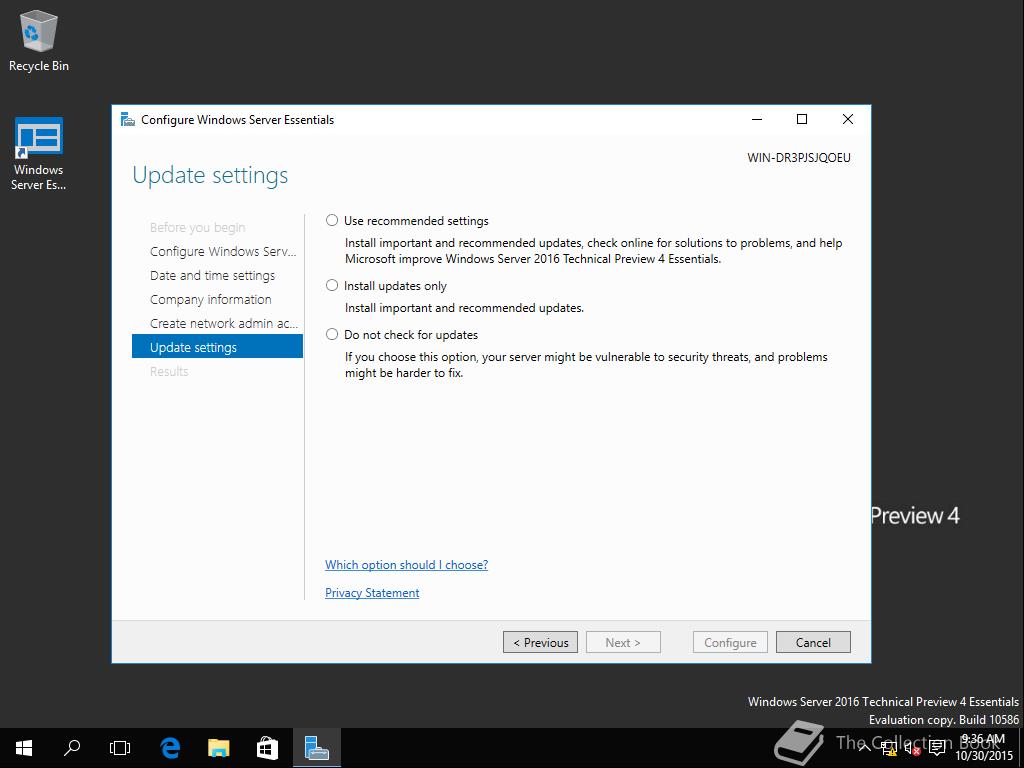This screenshot has height=768, width=1024.
Task: Open the muted volume tray icon
Action: pyautogui.click(x=912, y=748)
